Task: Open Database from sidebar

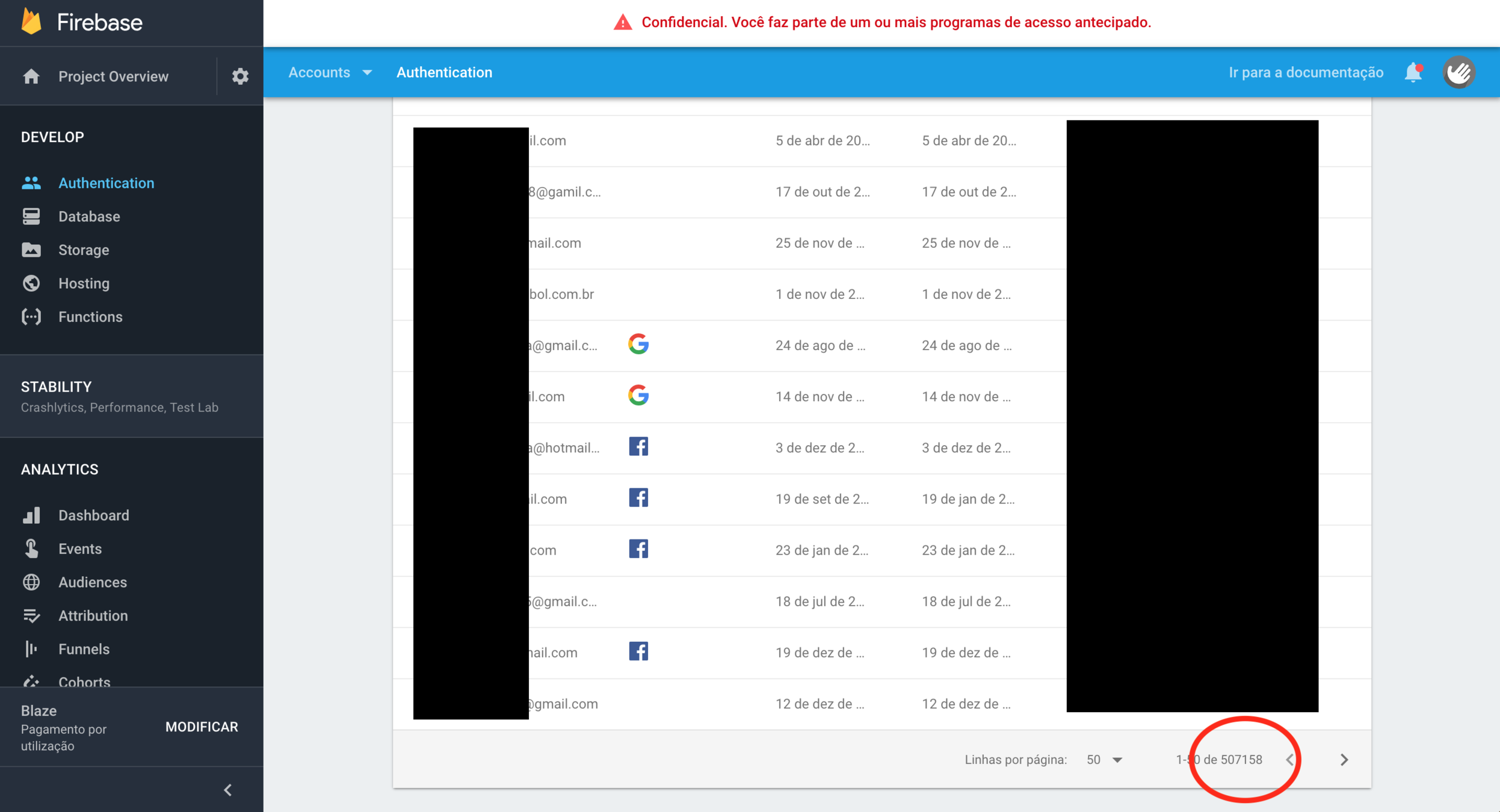Action: click(x=89, y=217)
